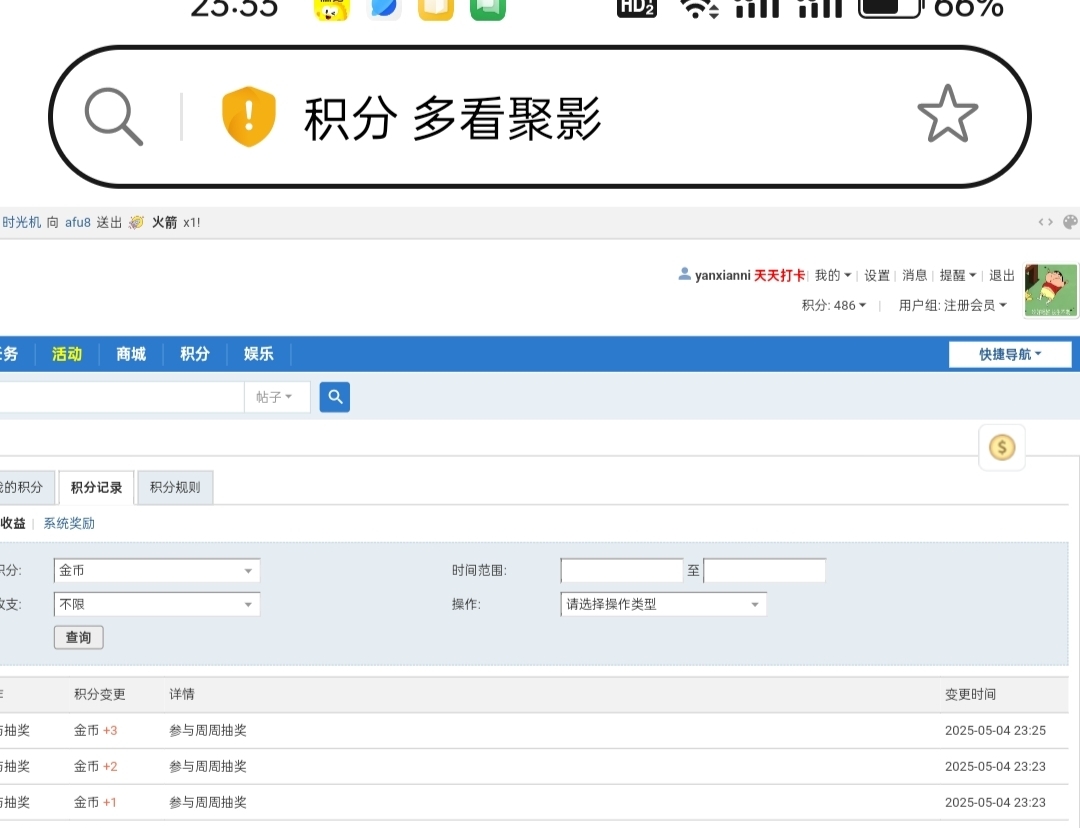Viewport: 1080px width, 828px height.
Task: Open the user avatar thumbnail
Action: 1051,291
